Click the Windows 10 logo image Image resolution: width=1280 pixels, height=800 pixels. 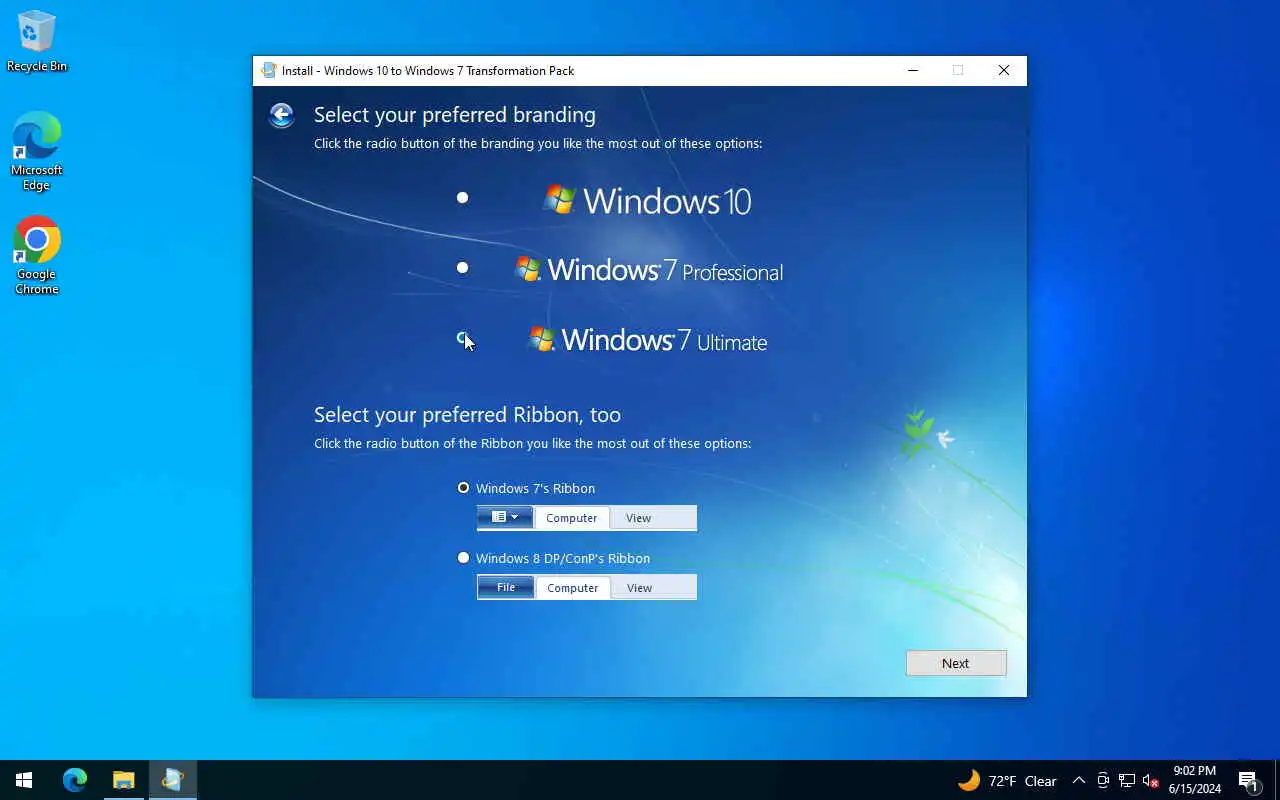[x=646, y=200]
